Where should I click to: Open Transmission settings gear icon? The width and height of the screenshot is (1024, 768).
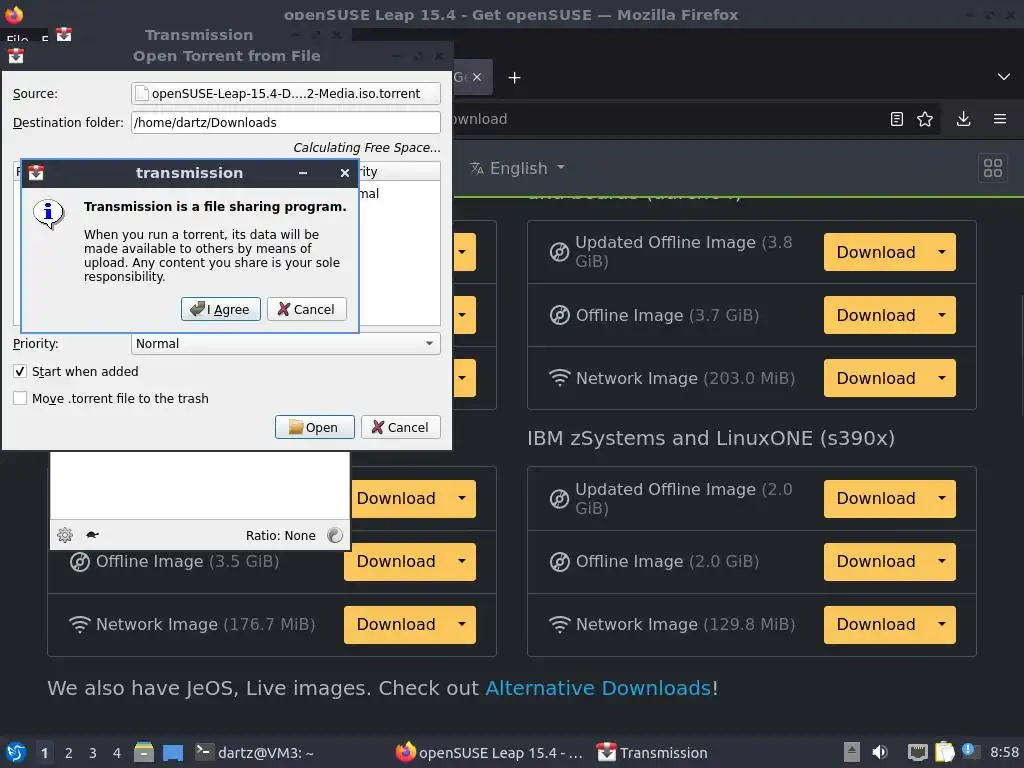point(65,535)
